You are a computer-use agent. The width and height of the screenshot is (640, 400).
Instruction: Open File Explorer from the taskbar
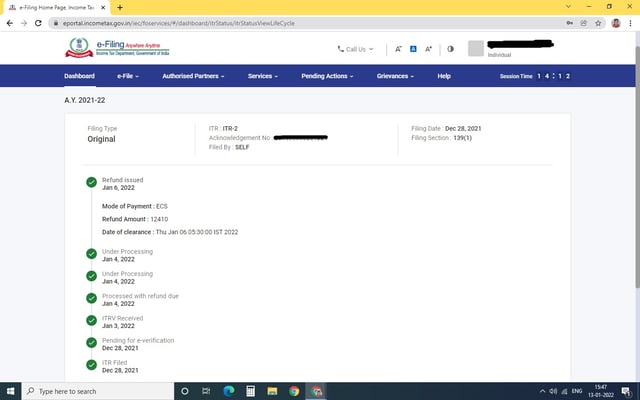pos(272,391)
